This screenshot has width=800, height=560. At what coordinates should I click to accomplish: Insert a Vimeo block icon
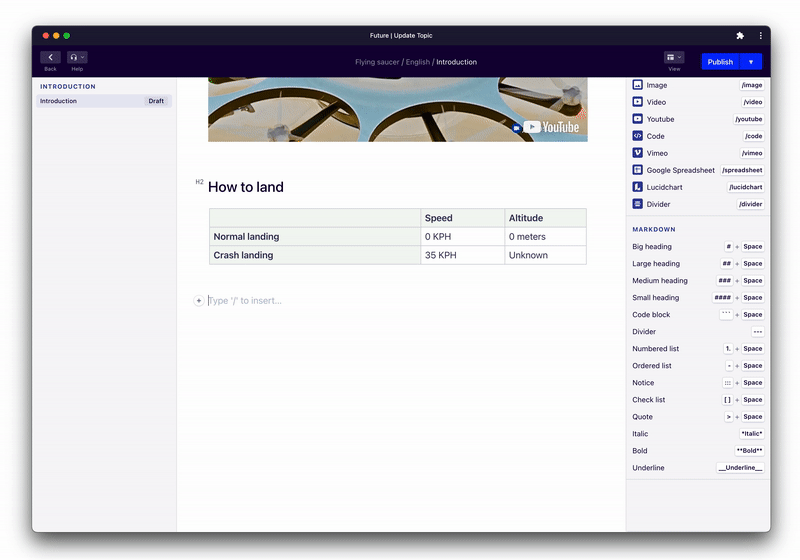click(x=637, y=153)
